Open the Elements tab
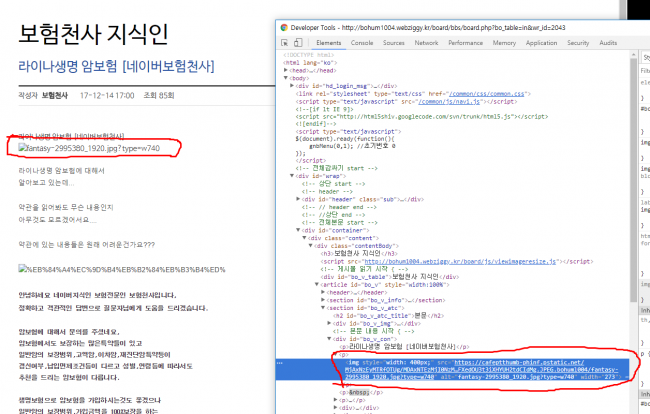Viewport: 650px width, 414px height. 329,43
